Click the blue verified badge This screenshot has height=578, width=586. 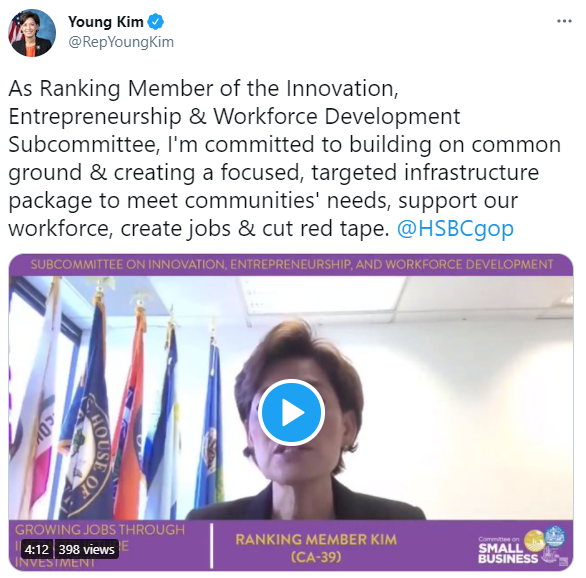coord(155,22)
